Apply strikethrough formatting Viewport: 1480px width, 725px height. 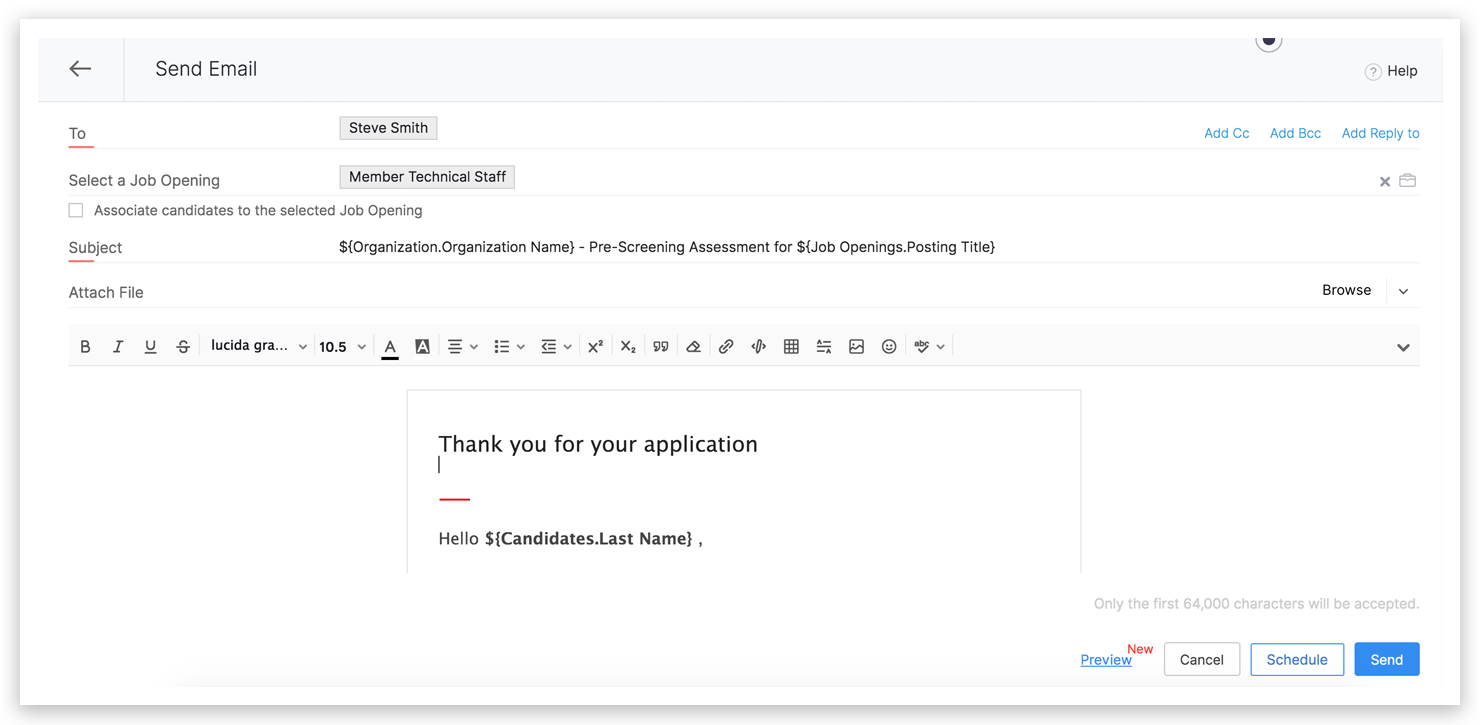point(183,347)
